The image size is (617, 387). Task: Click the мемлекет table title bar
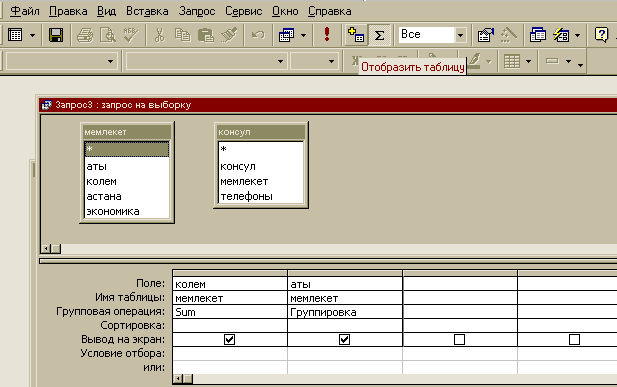click(x=127, y=132)
